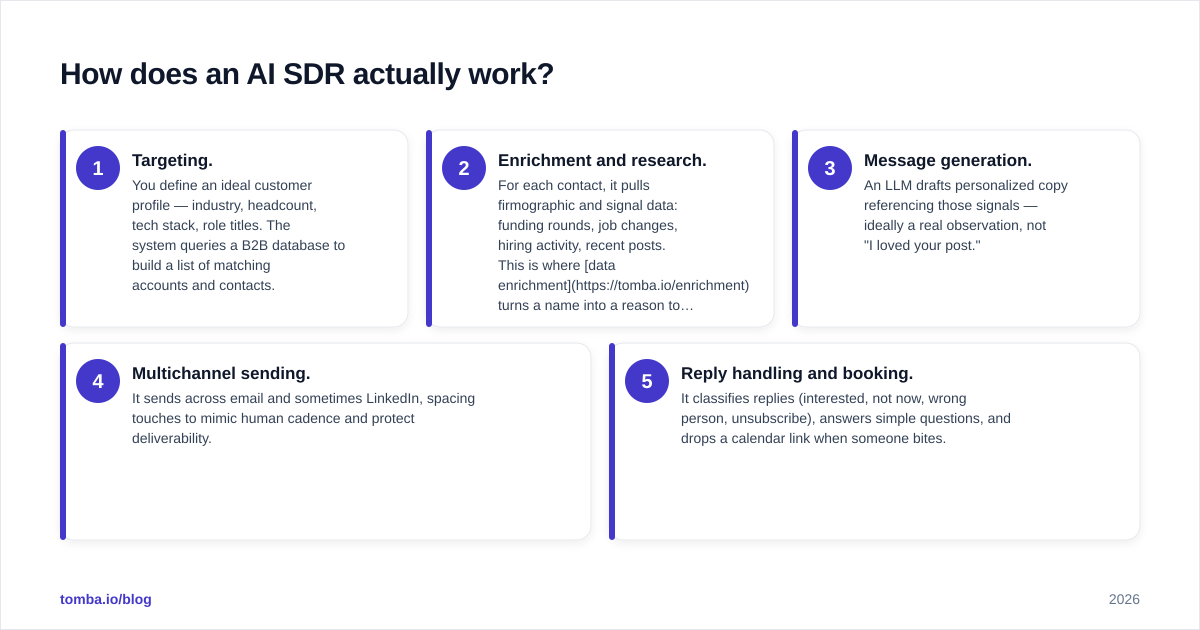The image size is (1200, 630).
Task: Click the line 'For each contact, it pulls'
Action: click(x=574, y=185)
